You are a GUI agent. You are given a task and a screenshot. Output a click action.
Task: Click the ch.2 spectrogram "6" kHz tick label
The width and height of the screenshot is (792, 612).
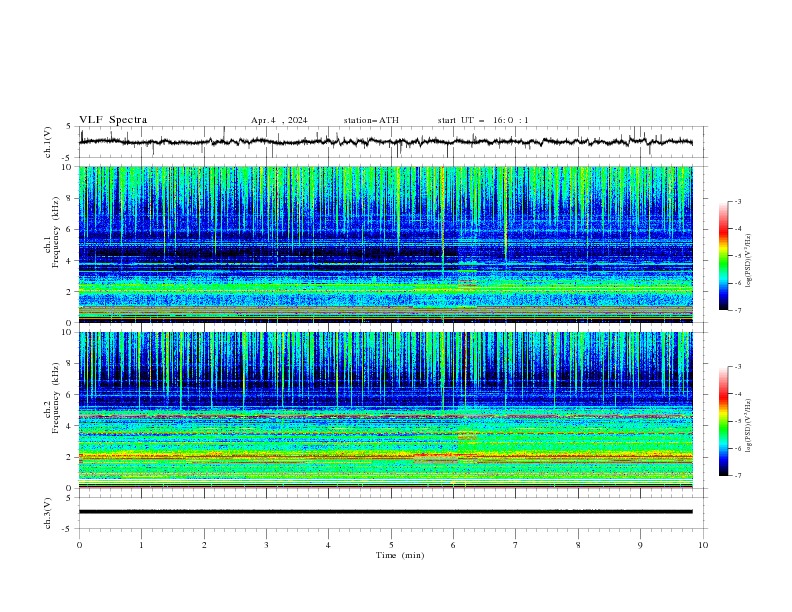[x=69, y=395]
